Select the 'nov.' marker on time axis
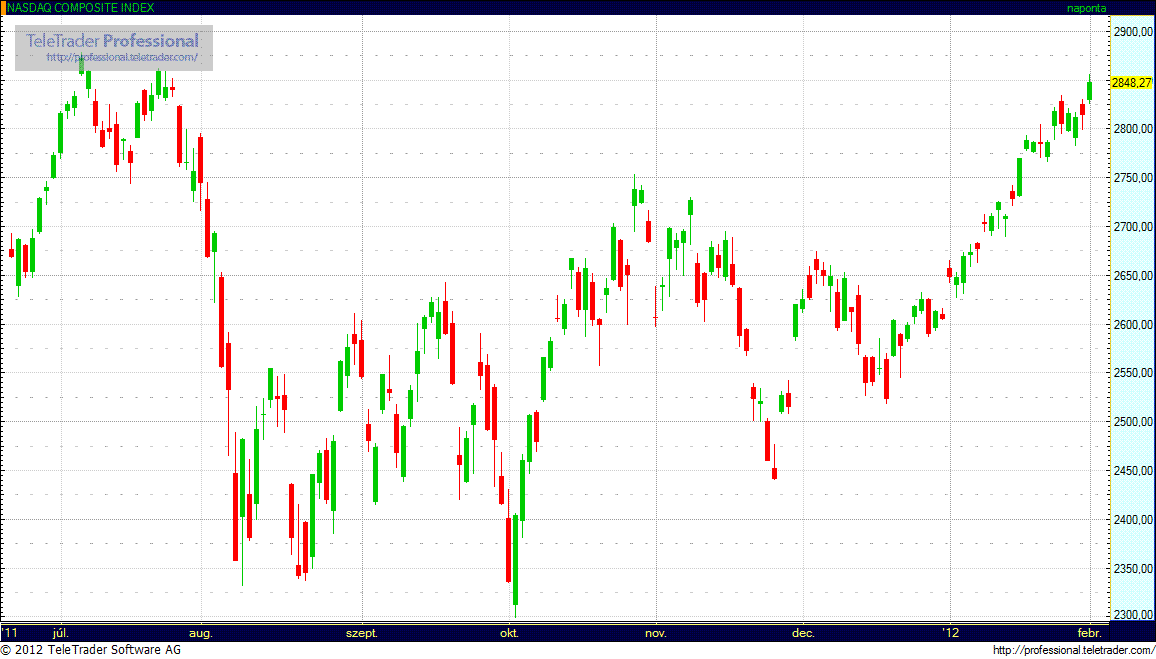 (655, 633)
